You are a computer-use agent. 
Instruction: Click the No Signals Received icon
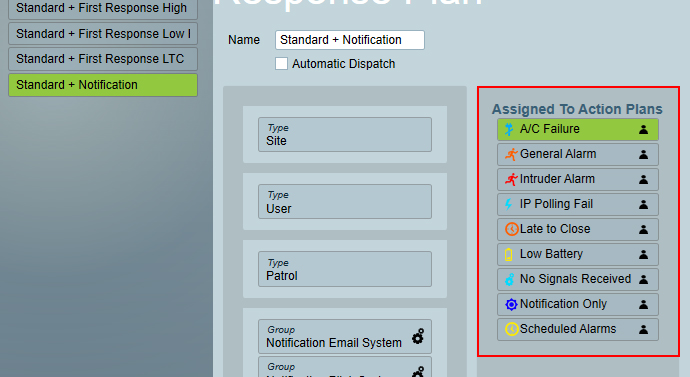tap(509, 279)
